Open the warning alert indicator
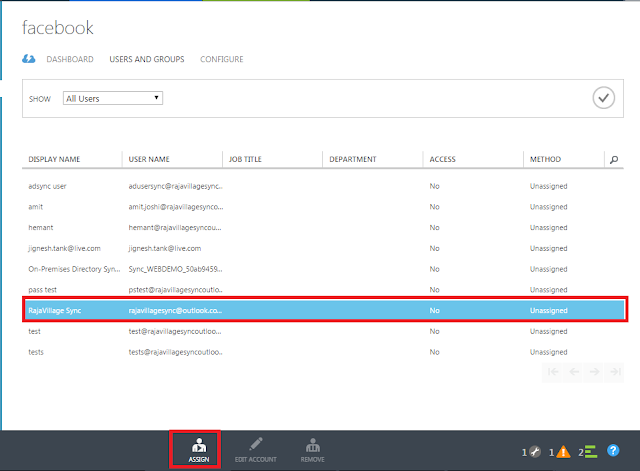Viewport: 640px width, 471px height. tap(560, 452)
